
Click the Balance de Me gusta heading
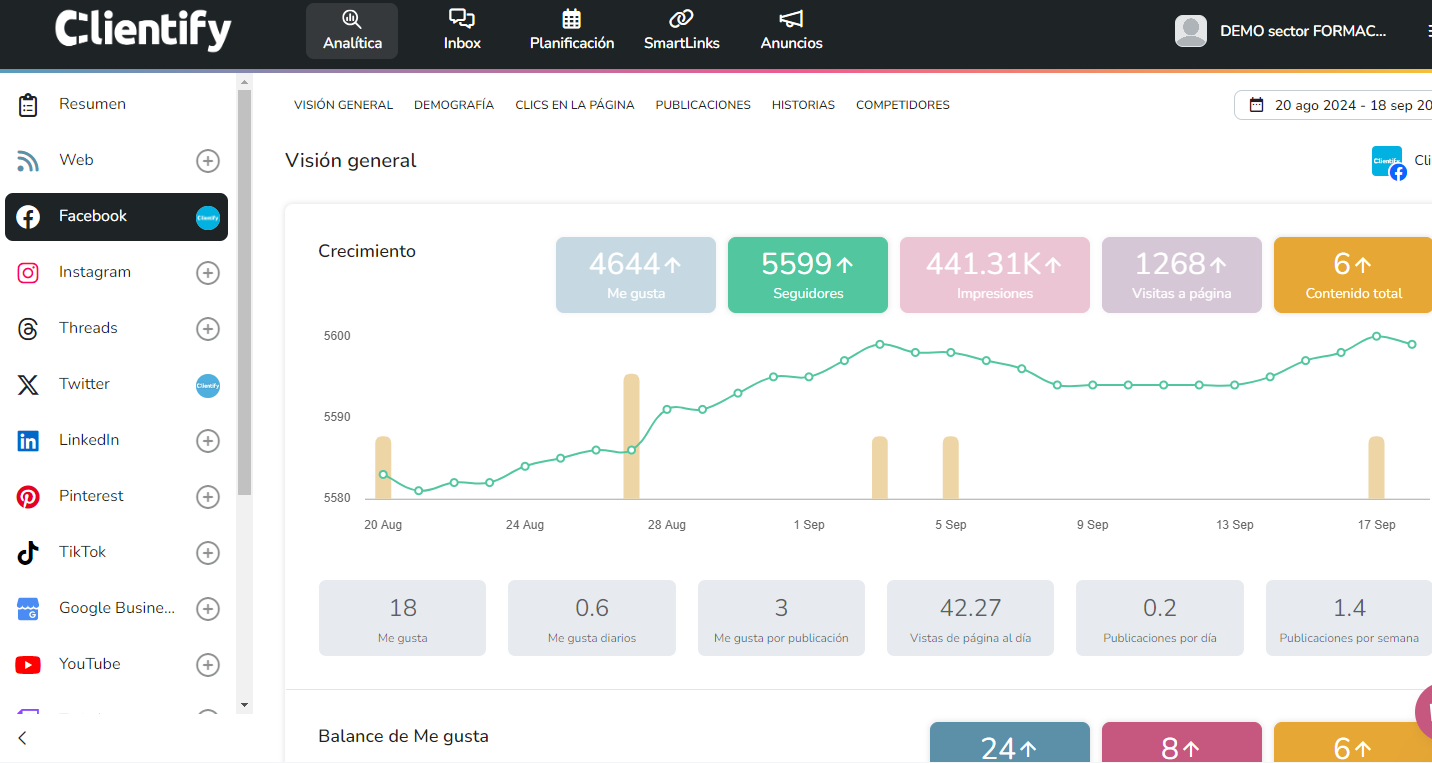tap(403, 736)
